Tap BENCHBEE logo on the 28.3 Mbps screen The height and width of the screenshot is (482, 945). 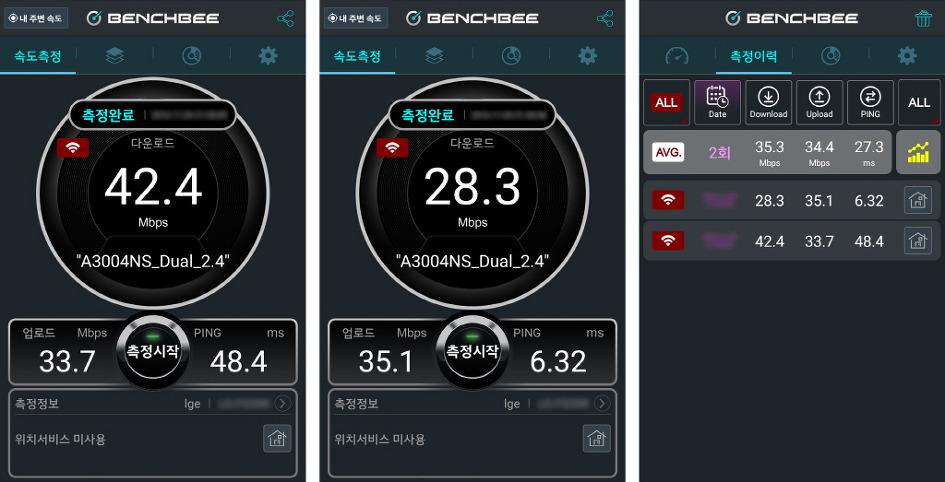(x=472, y=18)
